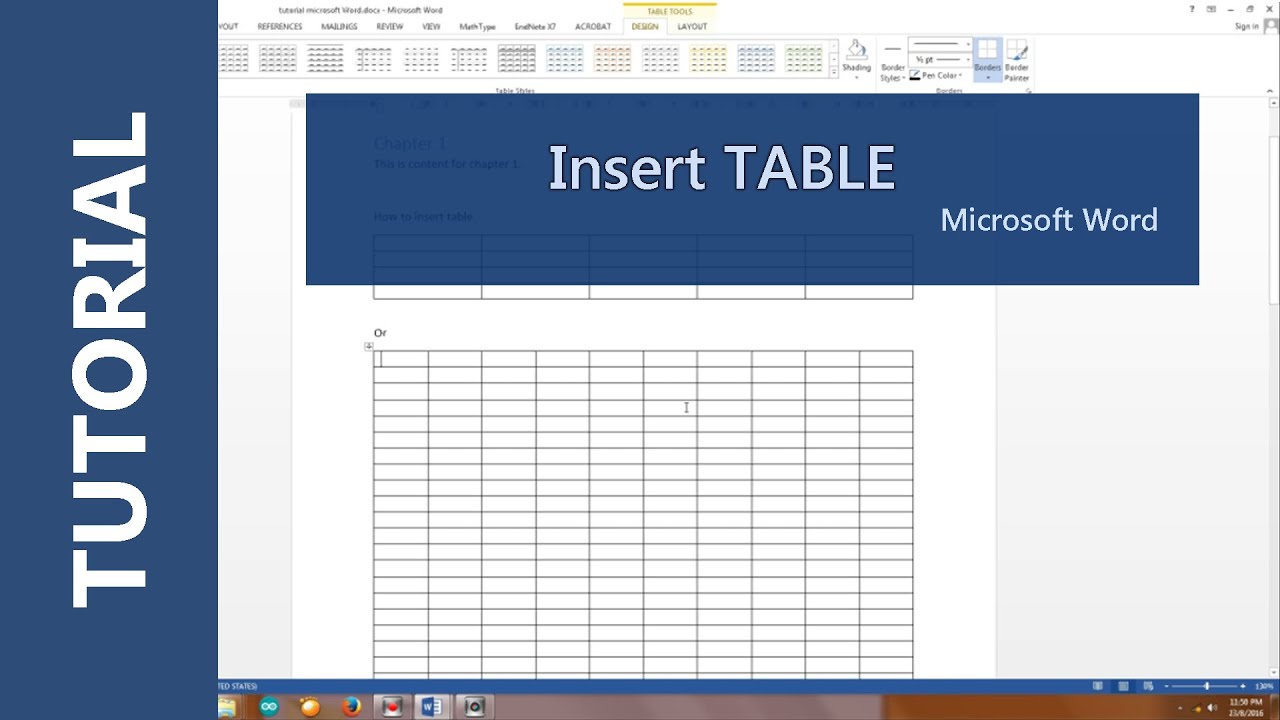Open Ribbon Display Options

point(1211,9)
